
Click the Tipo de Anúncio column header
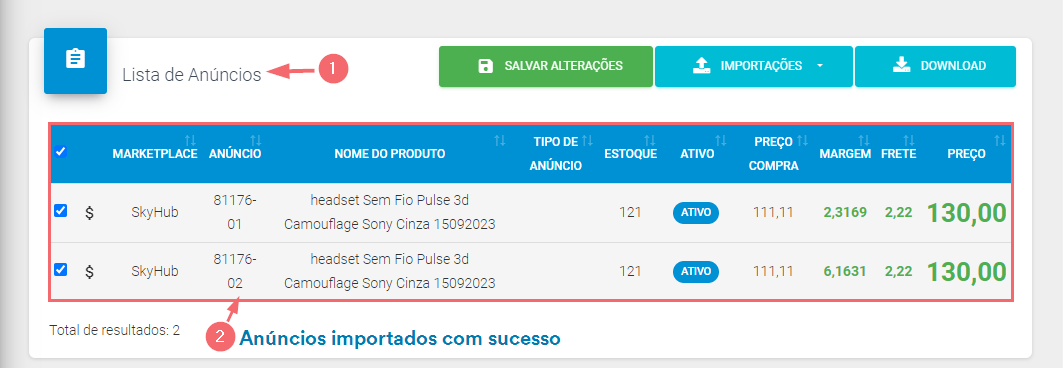click(555, 153)
